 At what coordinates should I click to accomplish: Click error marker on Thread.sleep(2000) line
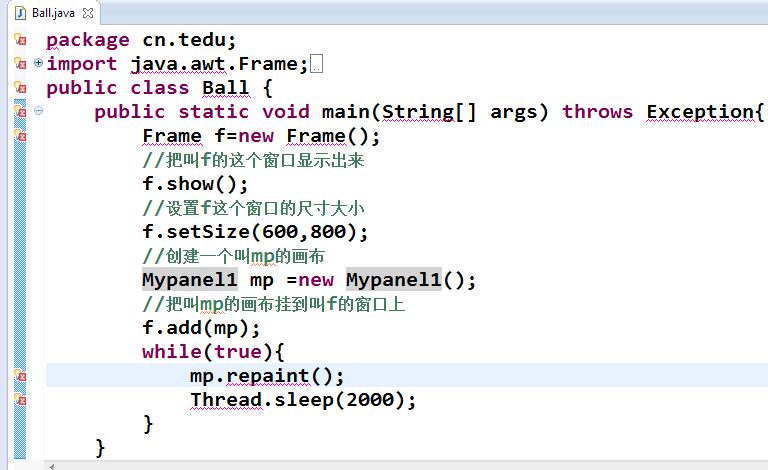(20, 400)
